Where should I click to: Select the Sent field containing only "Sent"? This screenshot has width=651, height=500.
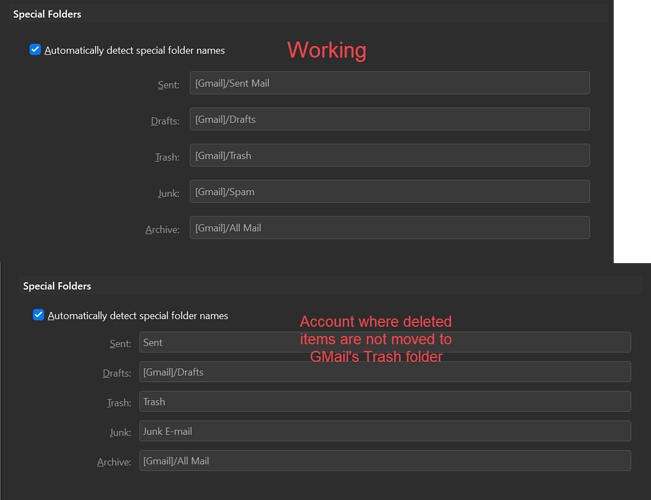coord(385,342)
